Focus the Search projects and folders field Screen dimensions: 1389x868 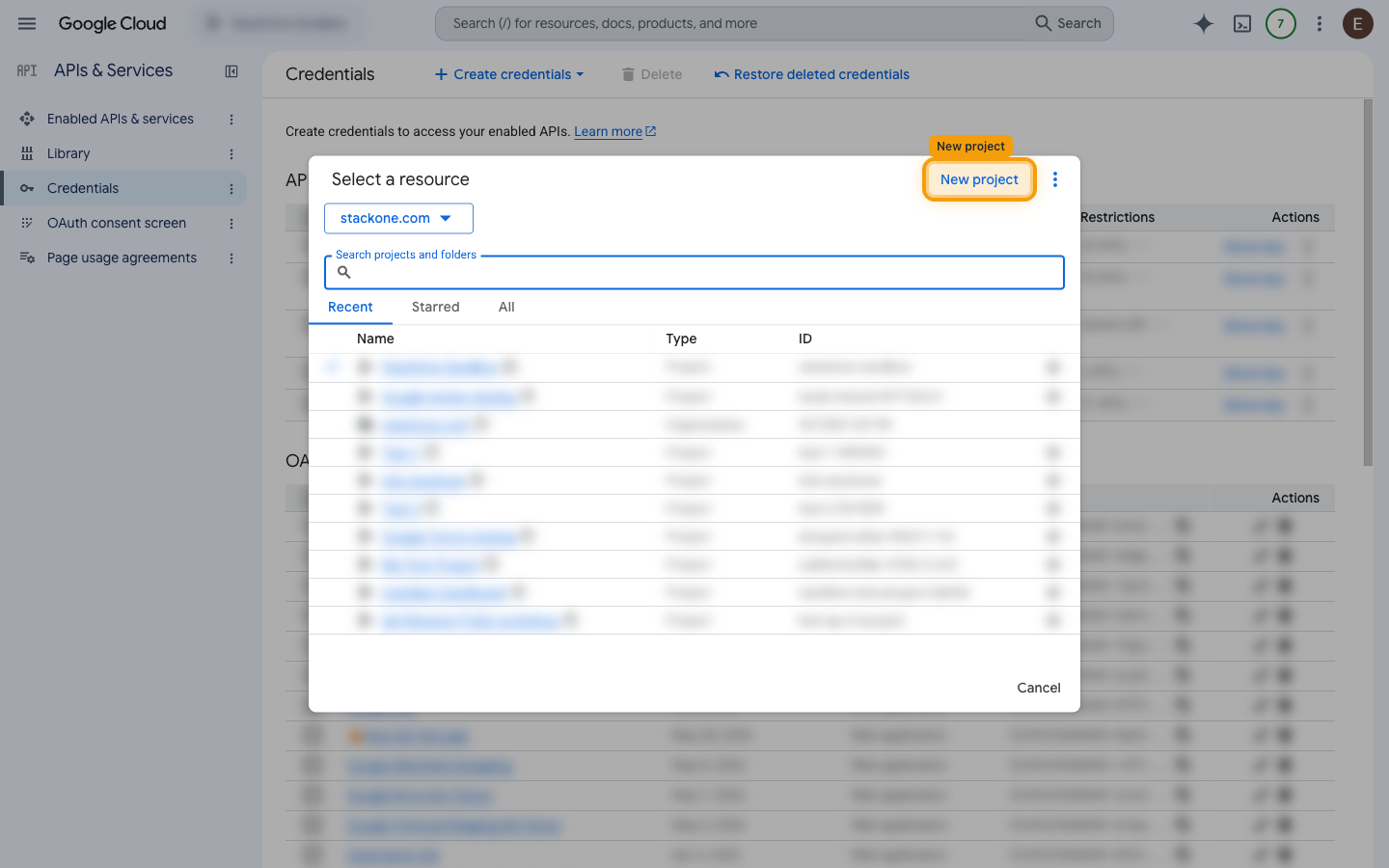(x=694, y=272)
